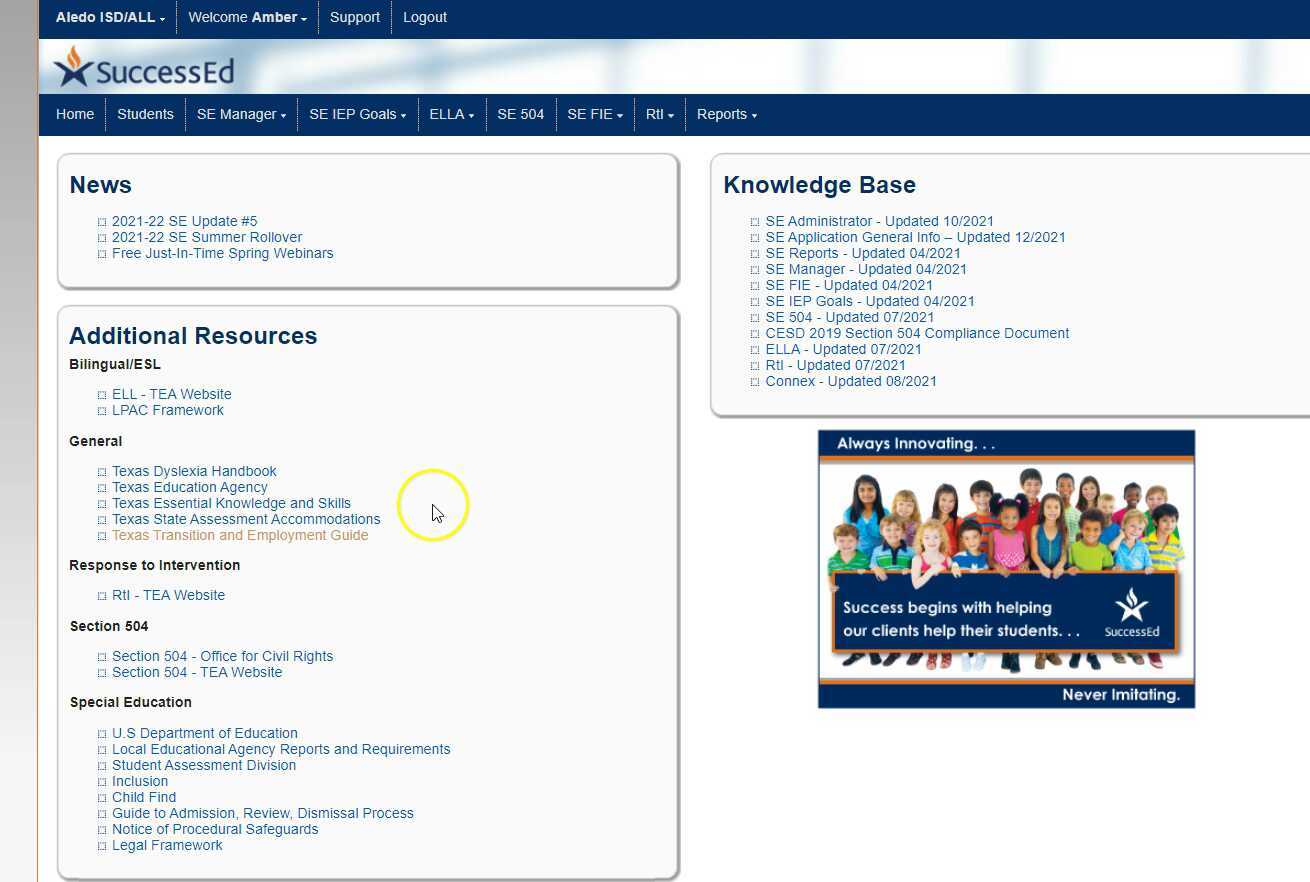This screenshot has height=882, width=1310.
Task: Select the SE 504 navigation tab
Action: click(x=520, y=114)
